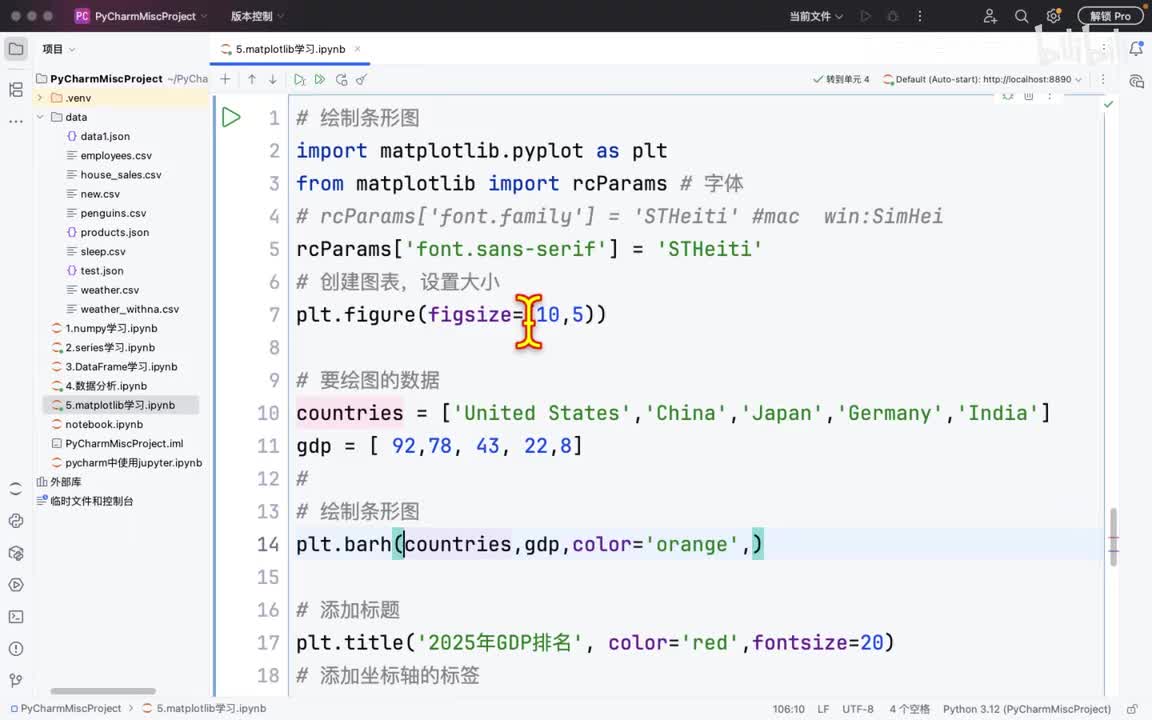Select PyCharmMiscProject.iml file

pyautogui.click(x=124, y=444)
